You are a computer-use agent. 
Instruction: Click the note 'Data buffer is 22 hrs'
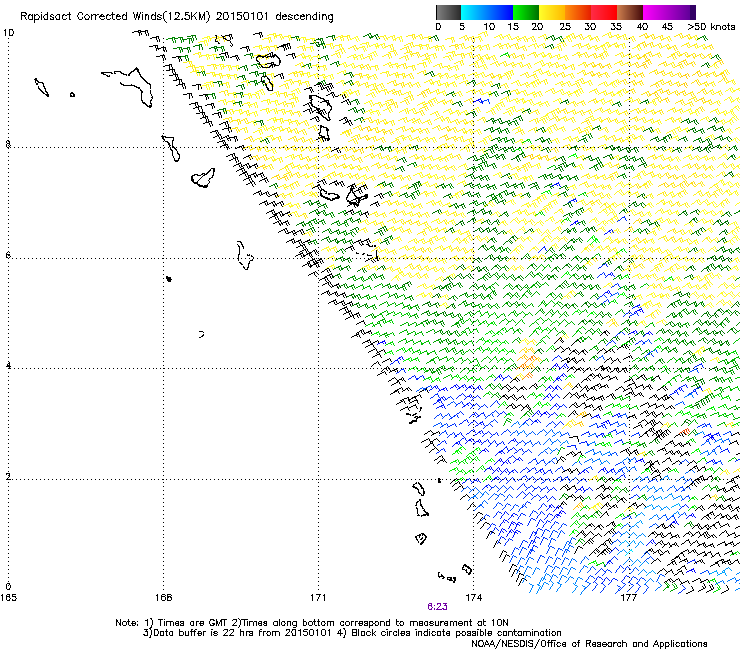205,633
